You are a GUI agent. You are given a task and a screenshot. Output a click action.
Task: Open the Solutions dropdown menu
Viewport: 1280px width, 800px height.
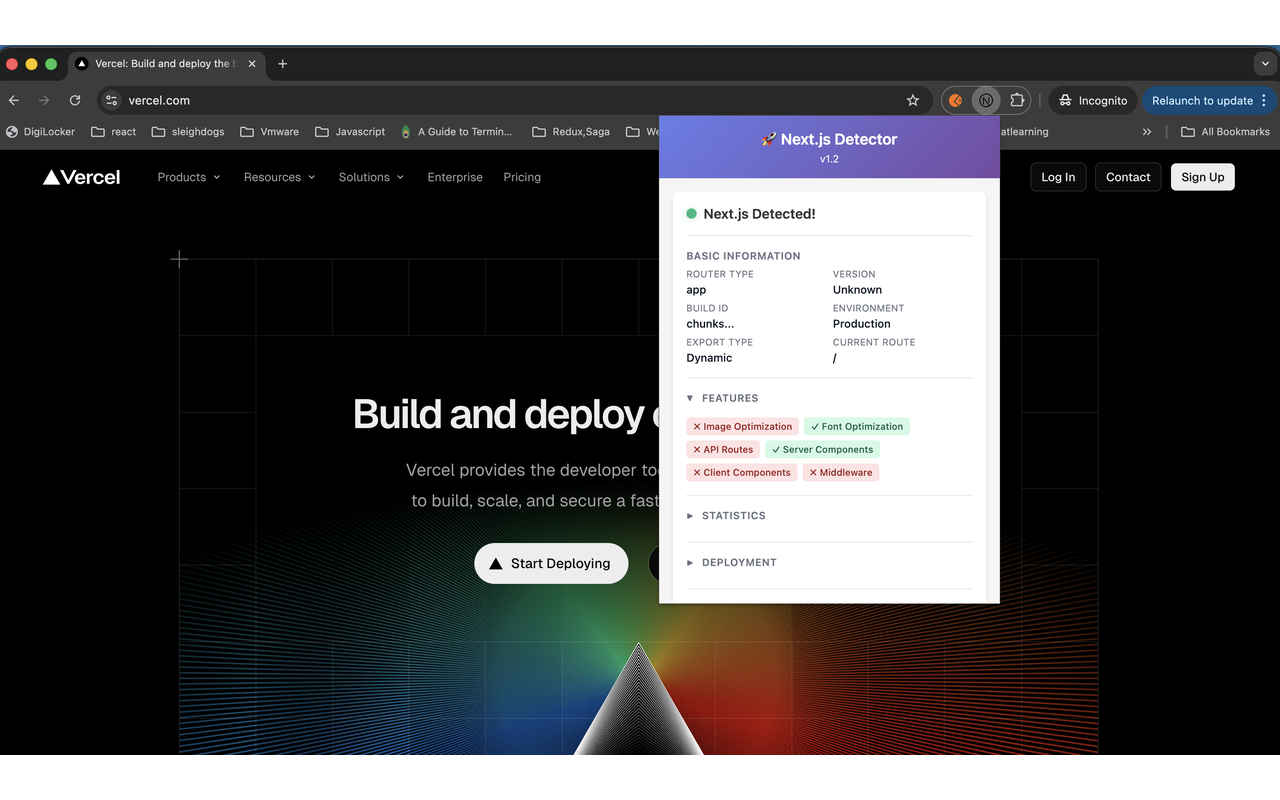tap(371, 177)
